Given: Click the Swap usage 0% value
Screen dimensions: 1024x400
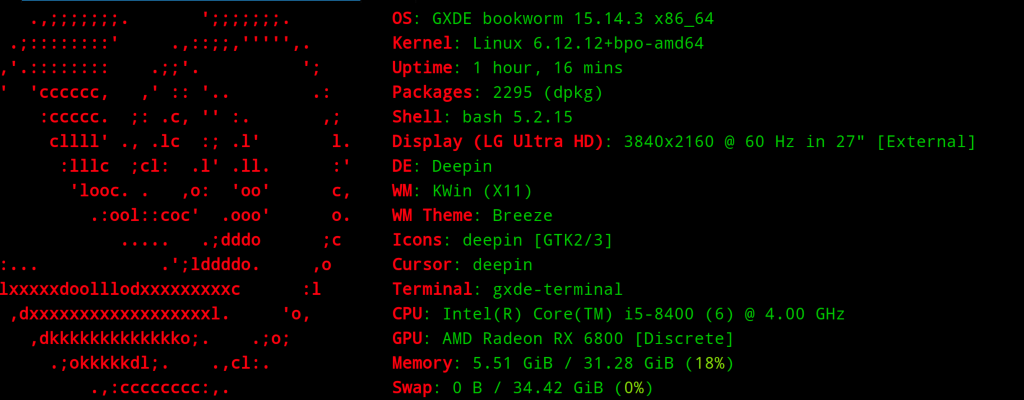Looking at the screenshot, I should pos(633,388).
